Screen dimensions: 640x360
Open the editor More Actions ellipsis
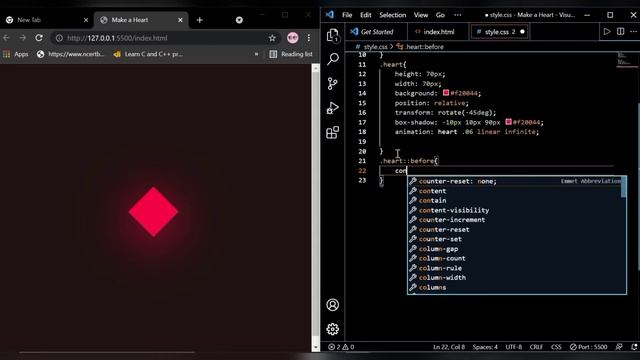click(x=633, y=31)
